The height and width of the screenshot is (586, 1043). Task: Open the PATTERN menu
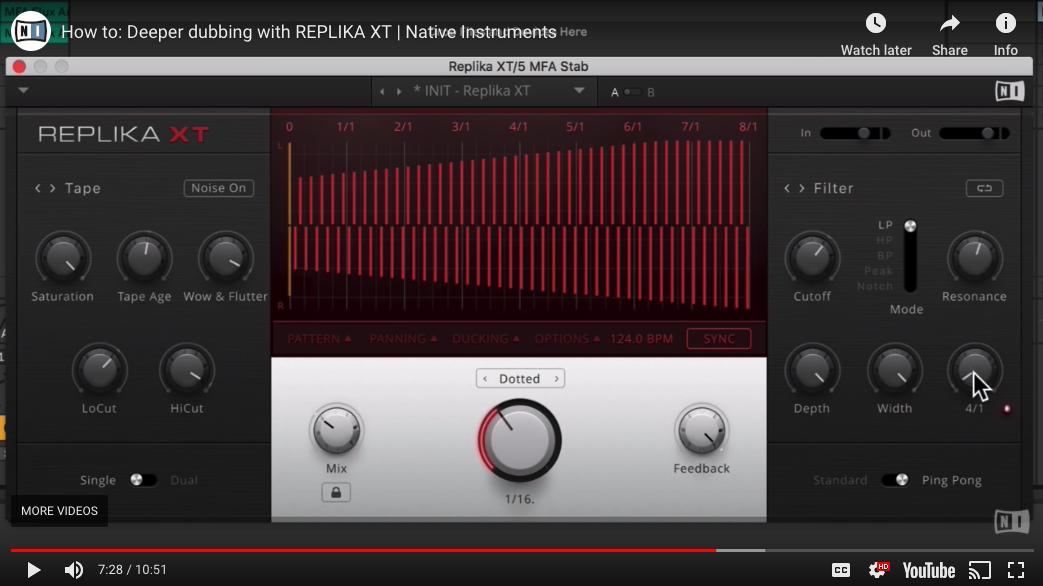319,339
